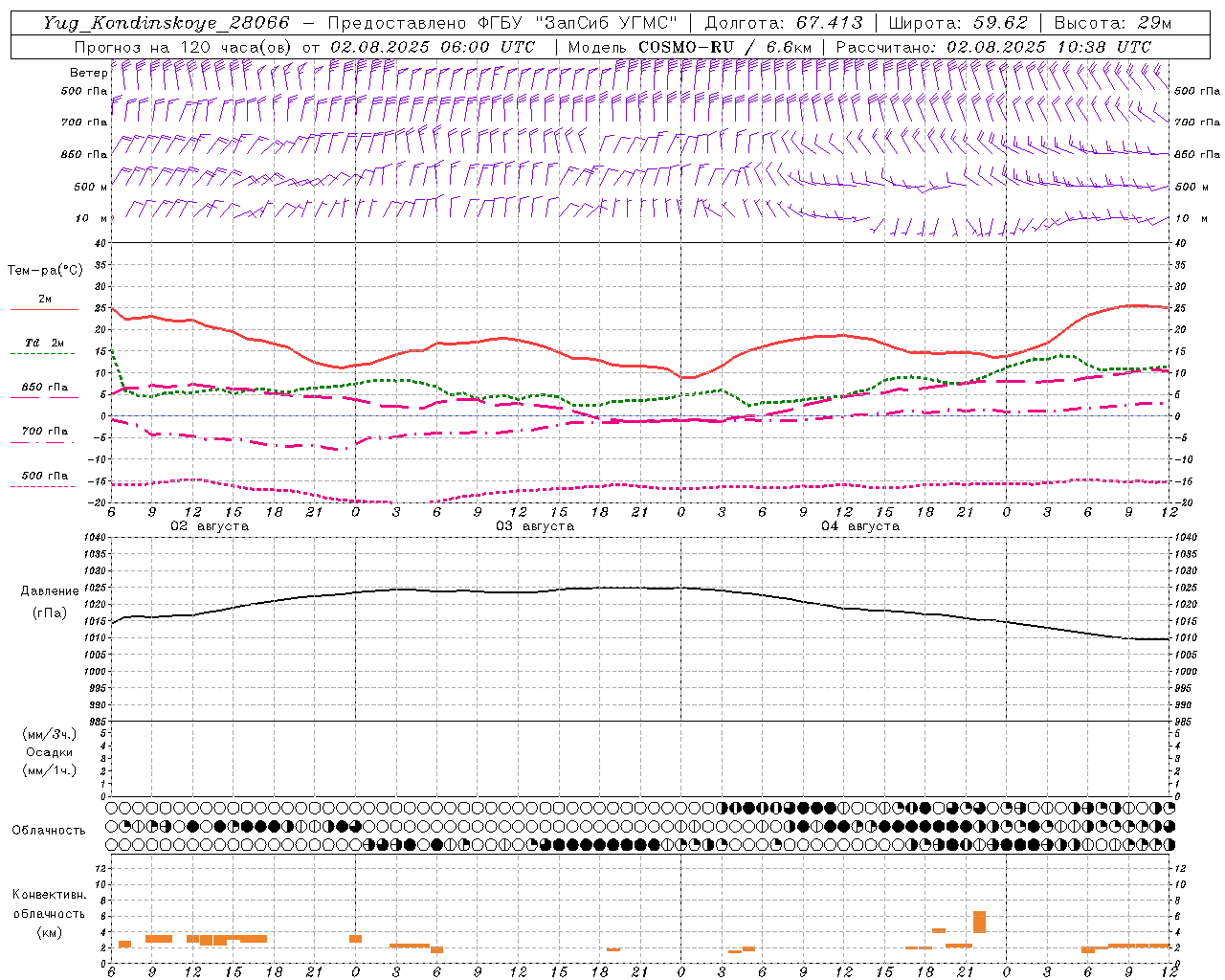Click the (мм/3ч.) precipitation unit label

click(x=50, y=735)
